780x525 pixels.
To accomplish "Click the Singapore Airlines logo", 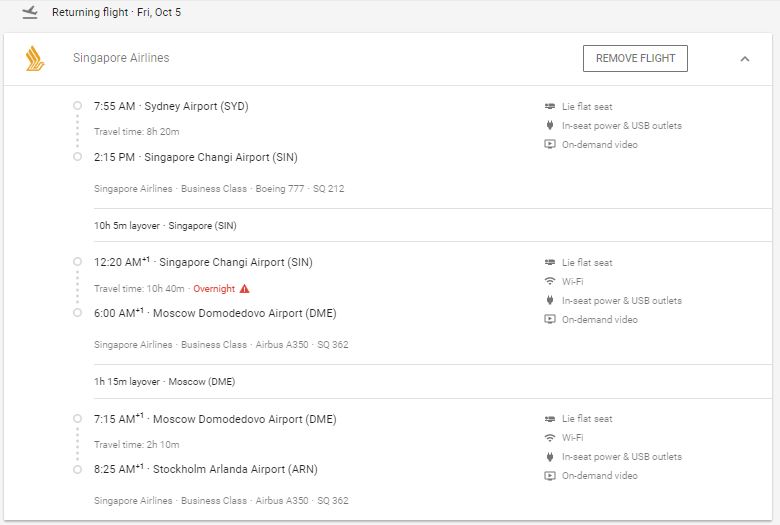I will 35,58.
